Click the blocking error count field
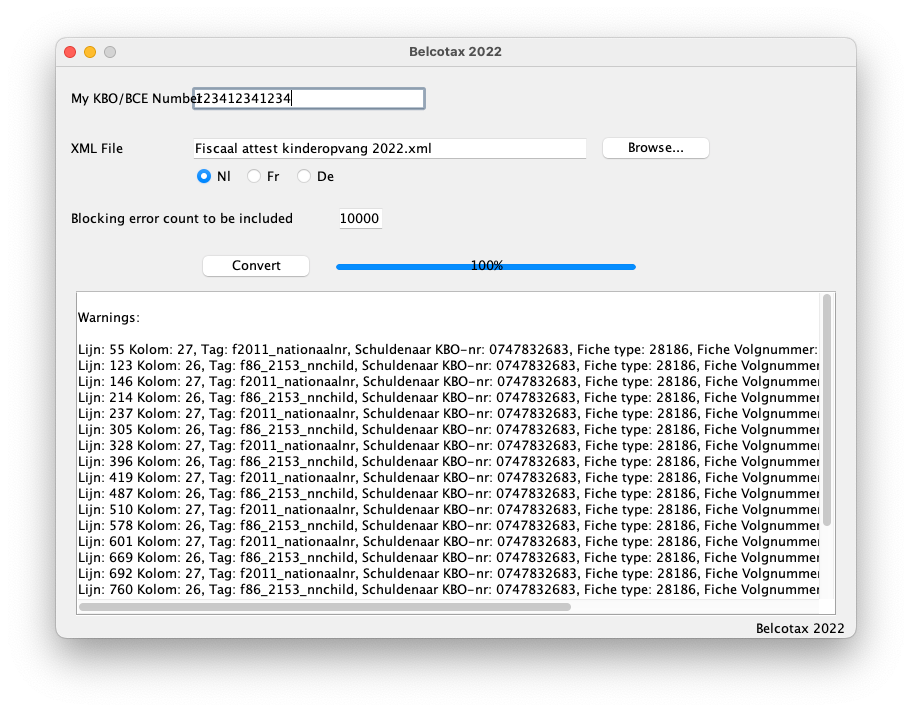 [360, 218]
